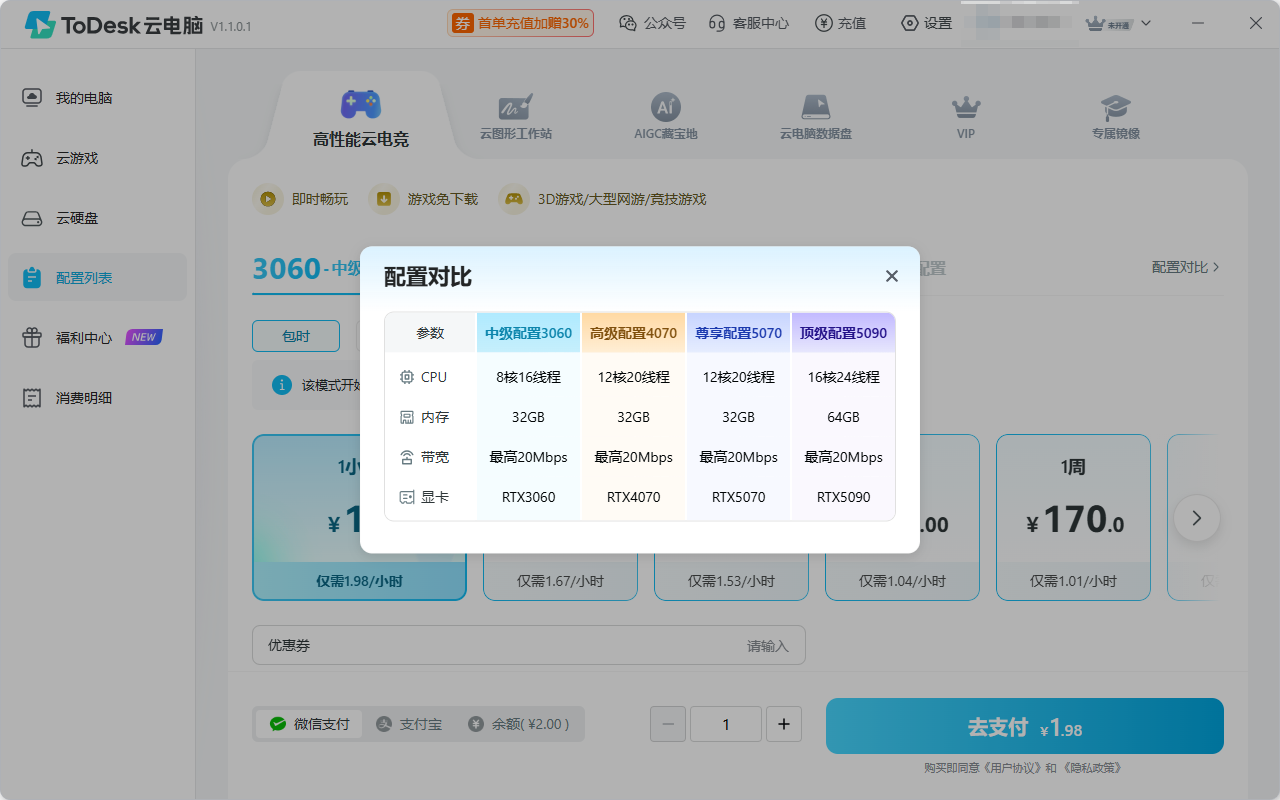Open 云硬盘 in the sidebar
The height and width of the screenshot is (800, 1280).
[97, 218]
